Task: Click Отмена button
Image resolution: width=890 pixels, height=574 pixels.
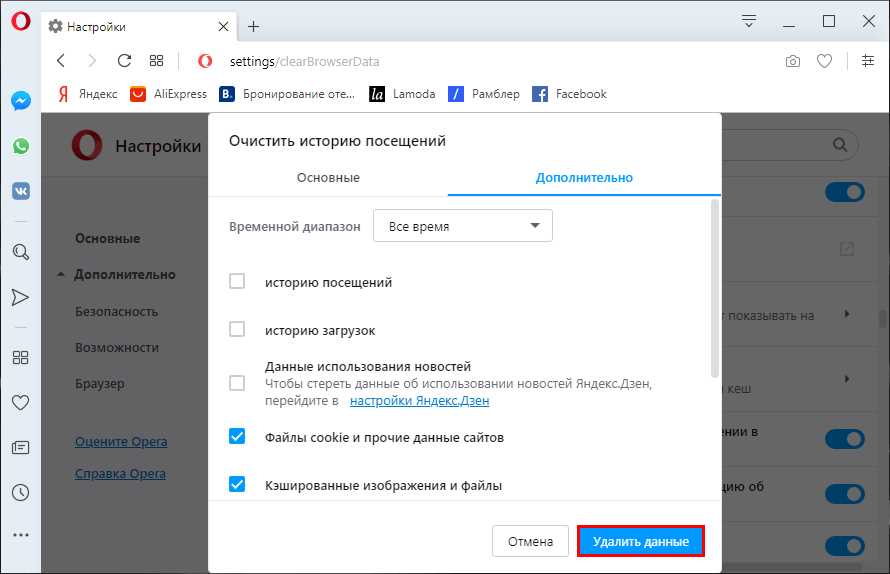Action: point(530,541)
